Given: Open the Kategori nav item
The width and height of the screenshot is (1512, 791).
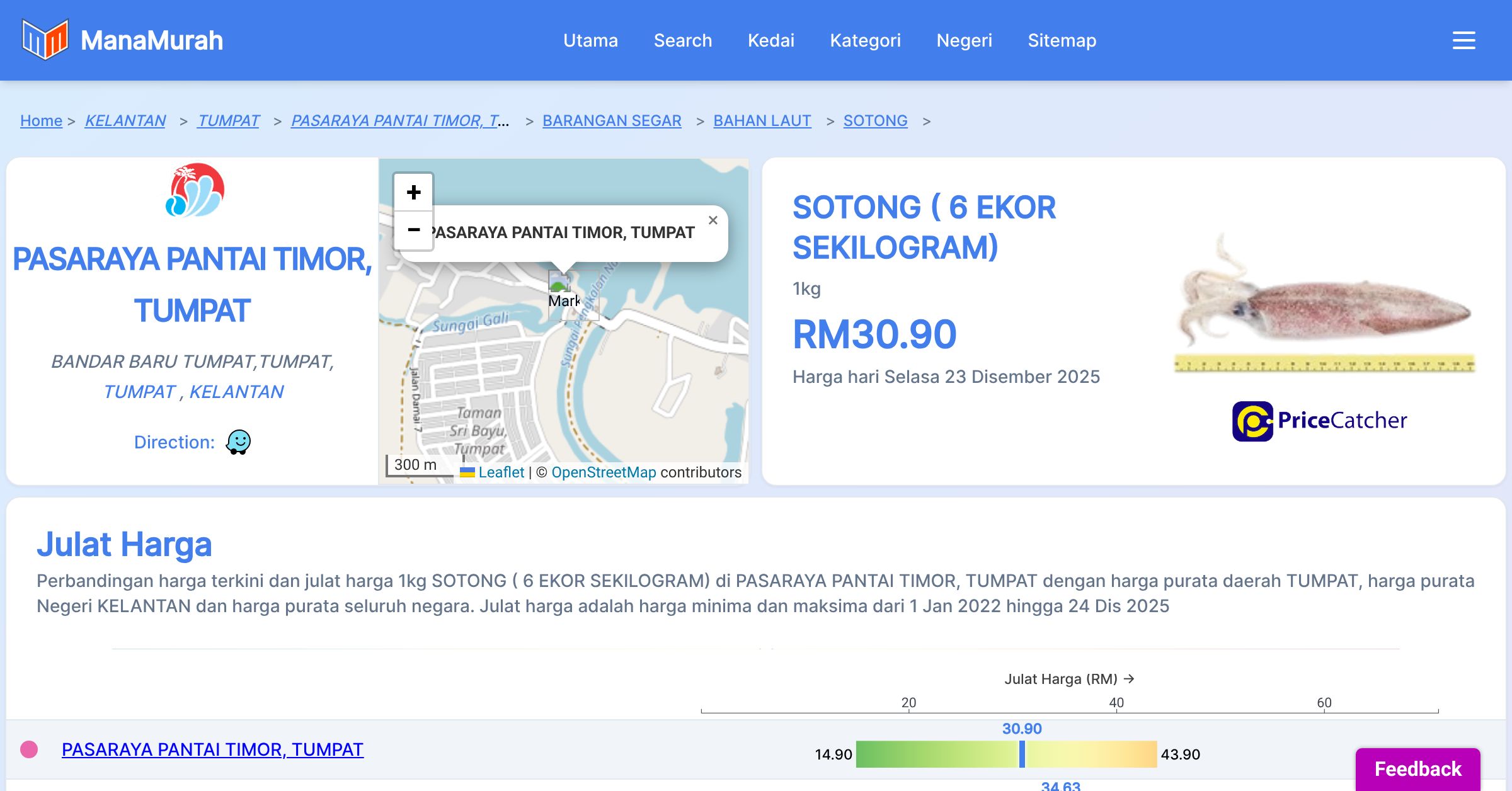Looking at the screenshot, I should [x=865, y=40].
